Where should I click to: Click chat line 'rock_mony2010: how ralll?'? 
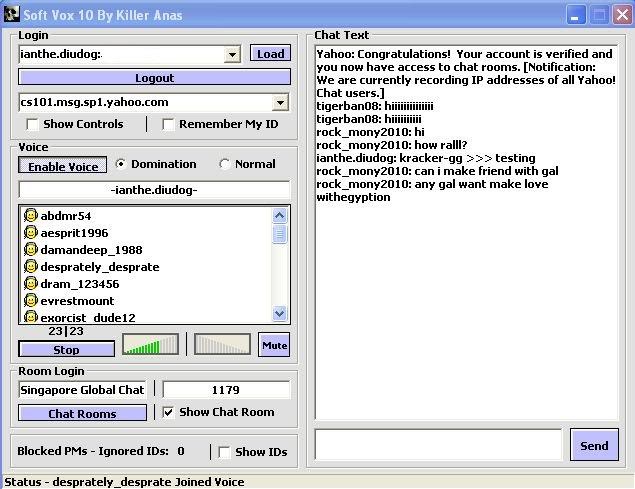pyautogui.click(x=392, y=145)
